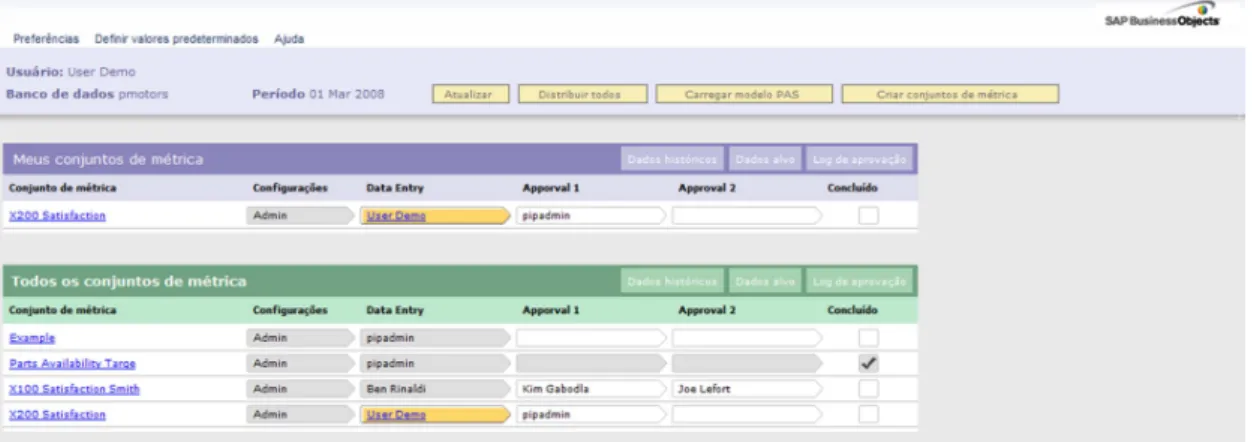Toggle Concluído checkbox for X100 Satisfaction Smith
The width and height of the screenshot is (1257, 442).
(869, 389)
